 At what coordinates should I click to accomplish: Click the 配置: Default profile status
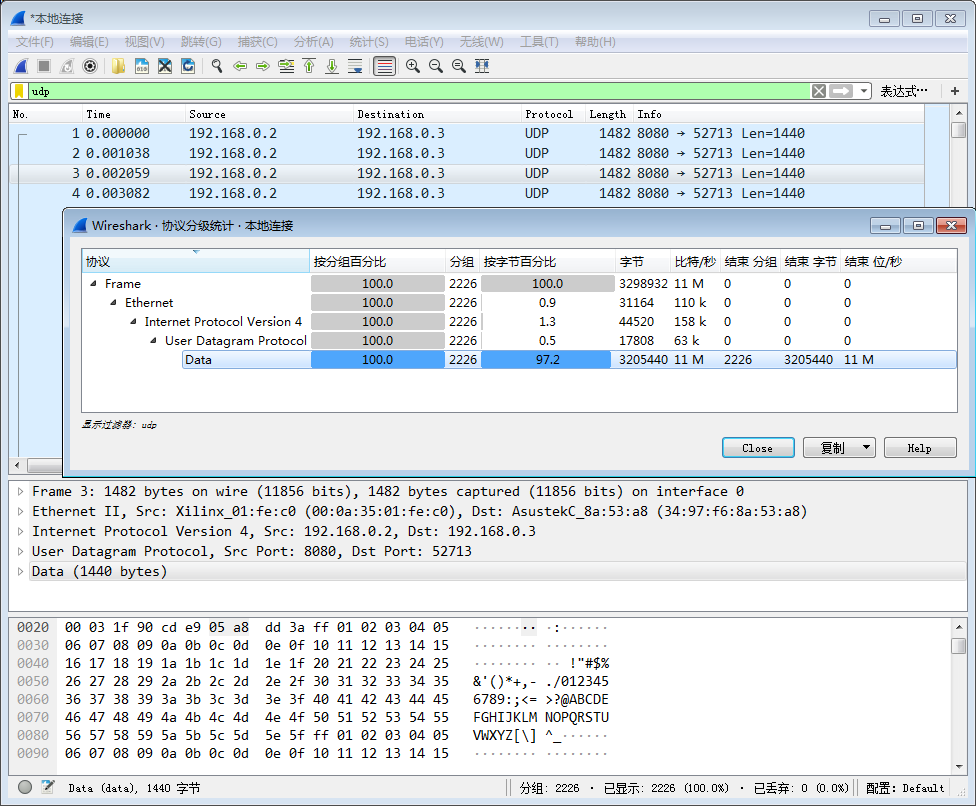click(905, 788)
